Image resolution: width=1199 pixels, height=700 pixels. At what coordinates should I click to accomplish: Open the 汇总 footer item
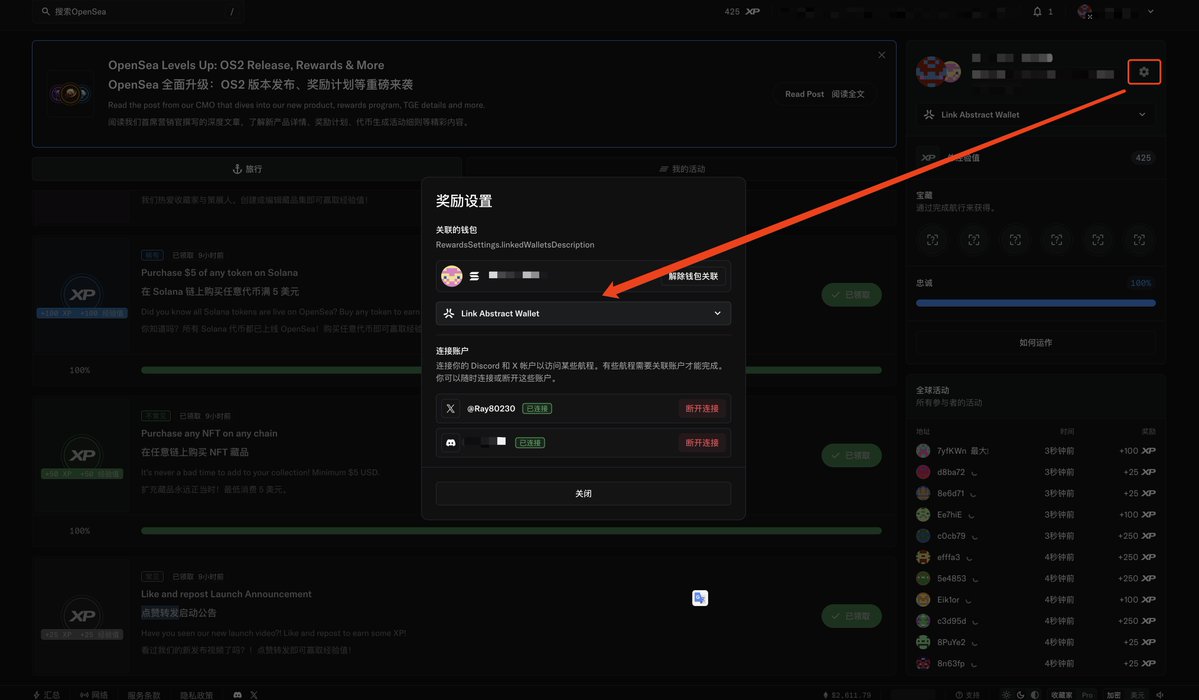[x=46, y=695]
